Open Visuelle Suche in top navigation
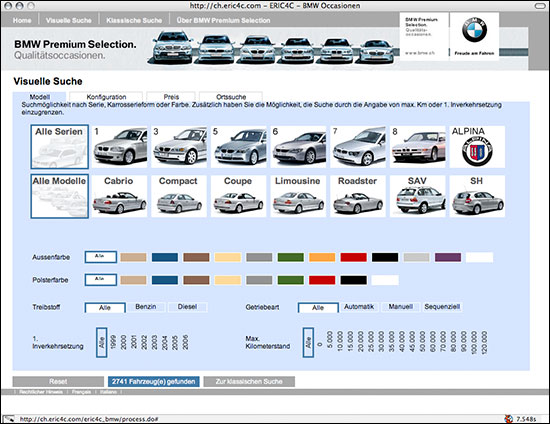The image size is (550, 424). 68,20
